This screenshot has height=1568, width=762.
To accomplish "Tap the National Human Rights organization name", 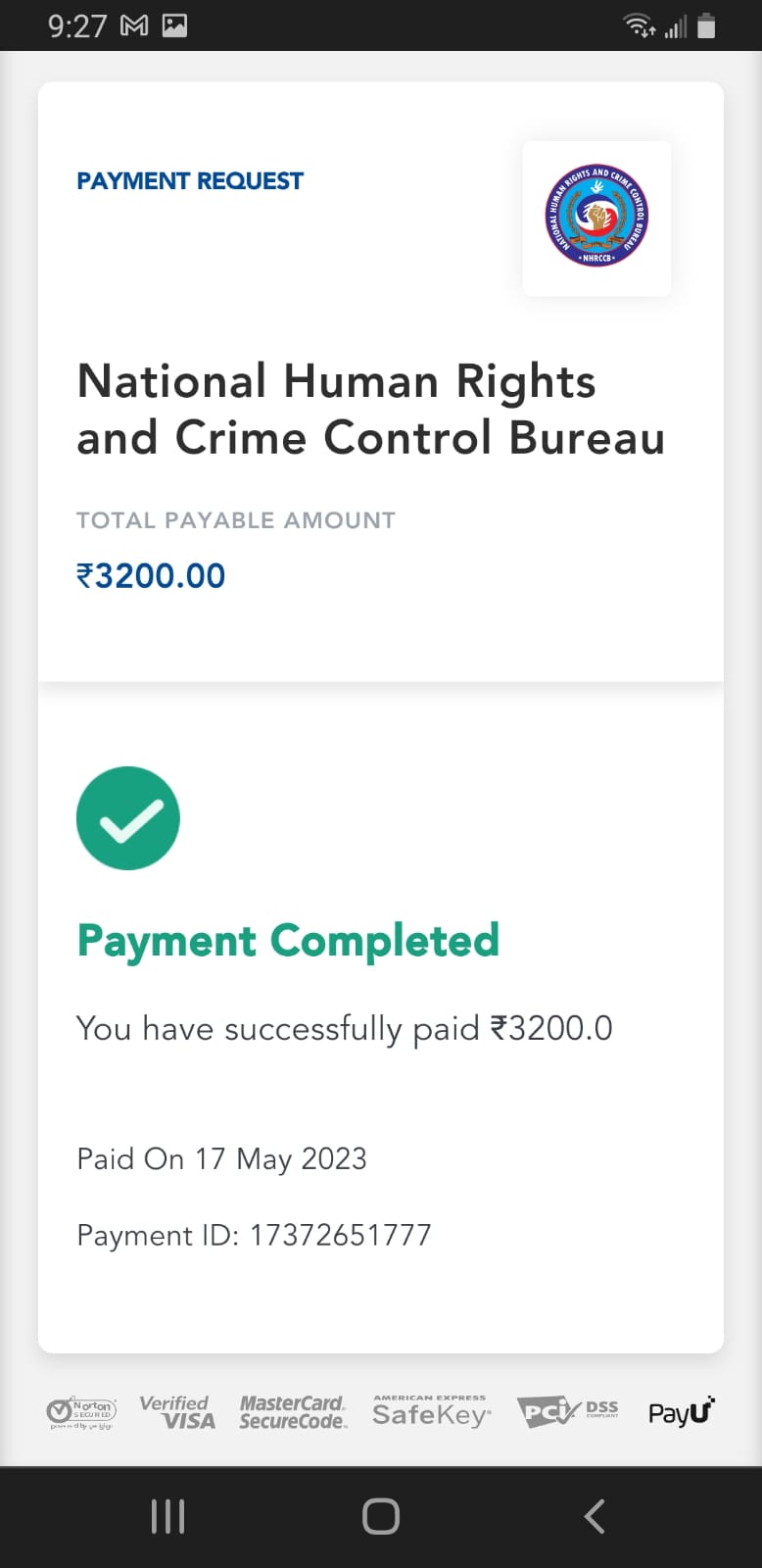I will tap(370, 409).
